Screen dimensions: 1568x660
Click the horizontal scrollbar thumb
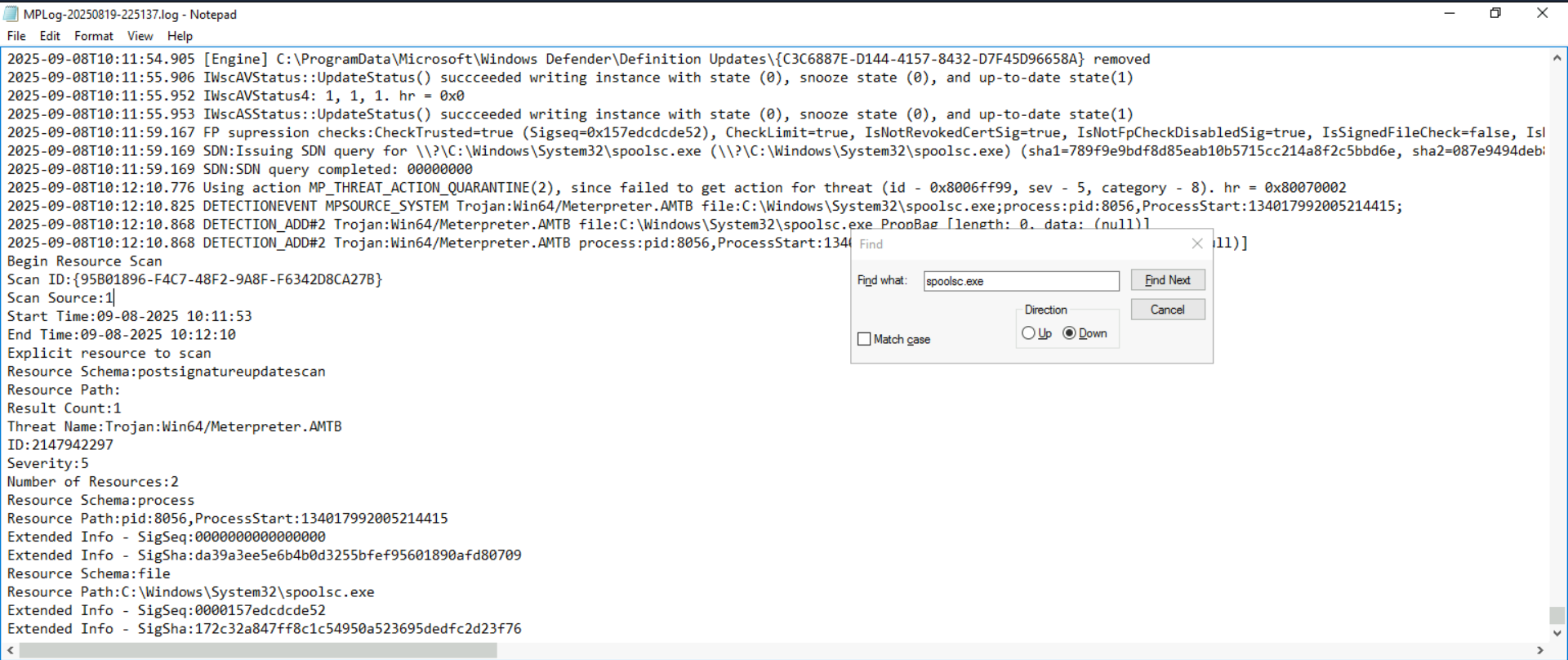tap(258, 650)
